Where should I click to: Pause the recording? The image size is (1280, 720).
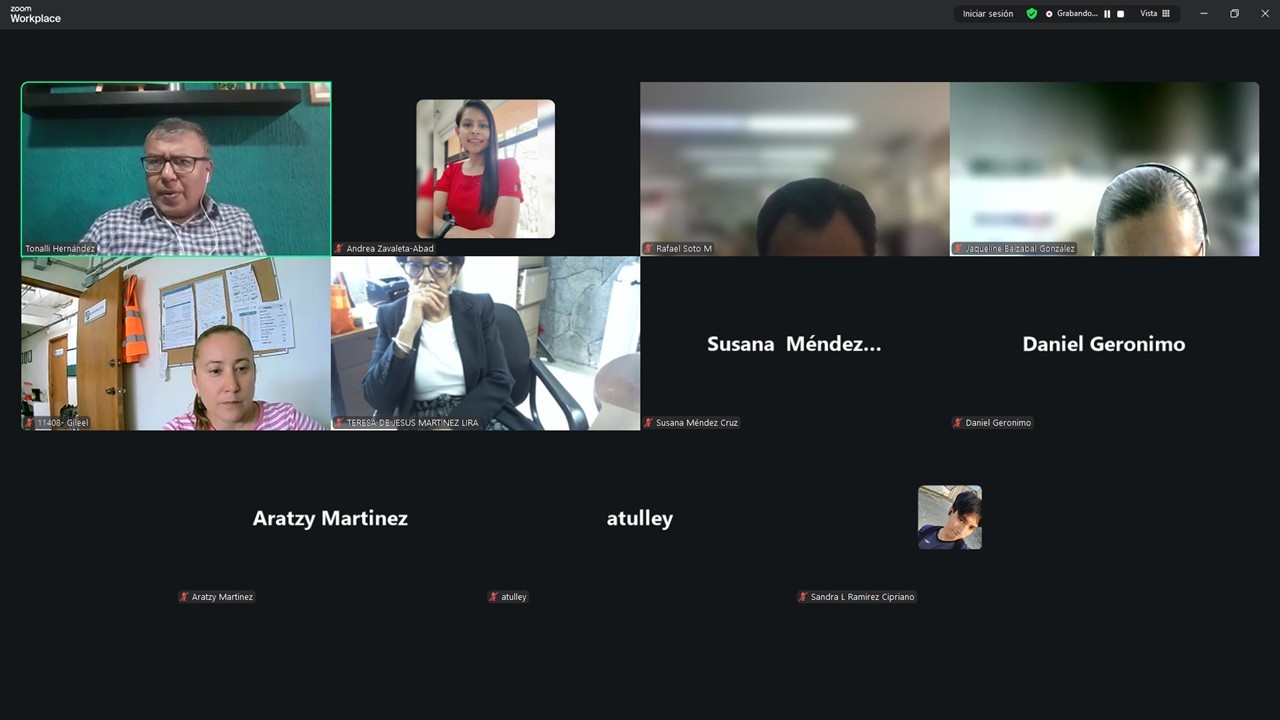pos(1107,14)
